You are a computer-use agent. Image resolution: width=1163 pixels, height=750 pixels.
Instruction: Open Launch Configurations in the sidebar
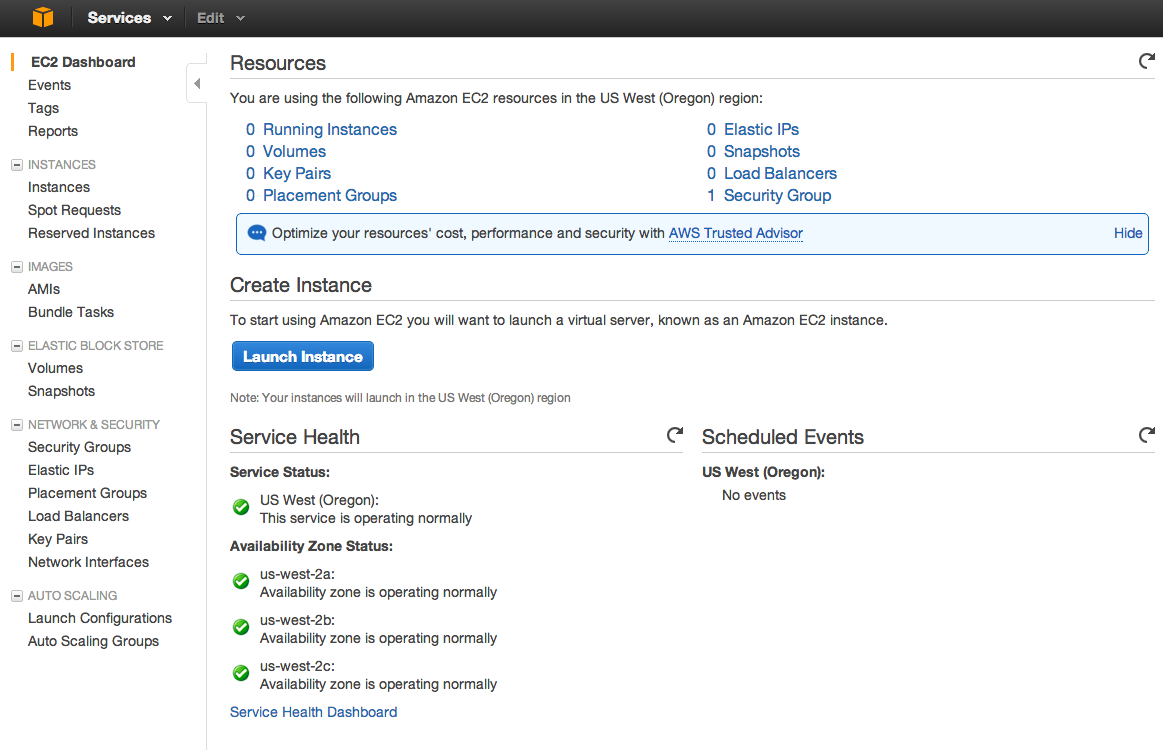click(x=100, y=619)
